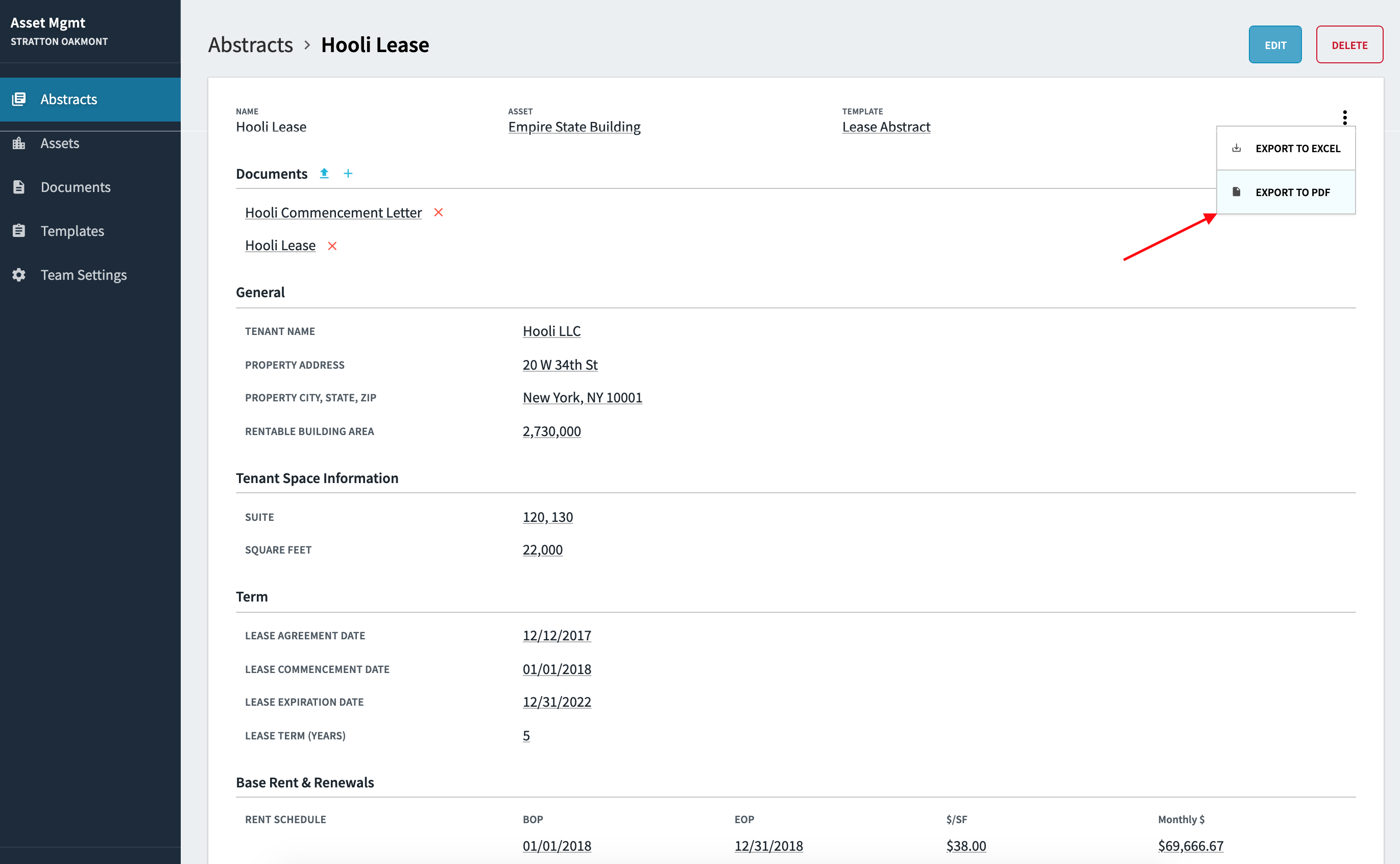
Task: Remove Hooli Lease document with red X
Action: [x=332, y=246]
